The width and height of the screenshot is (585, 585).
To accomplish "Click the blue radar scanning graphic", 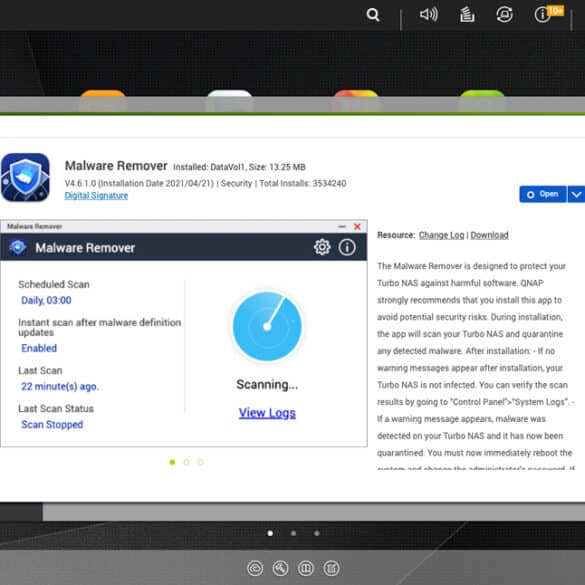I will pos(267,326).
